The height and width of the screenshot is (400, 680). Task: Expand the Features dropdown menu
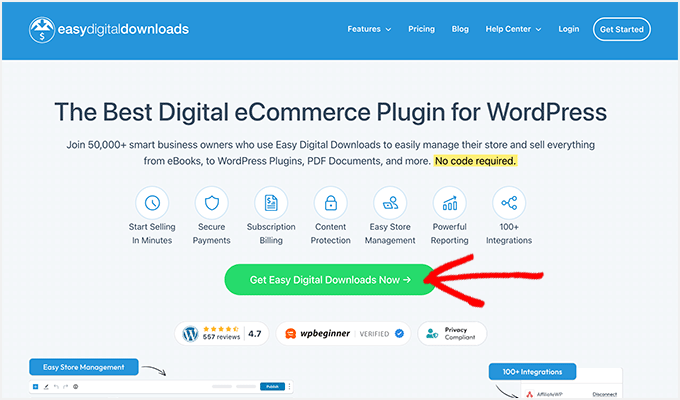pos(368,29)
